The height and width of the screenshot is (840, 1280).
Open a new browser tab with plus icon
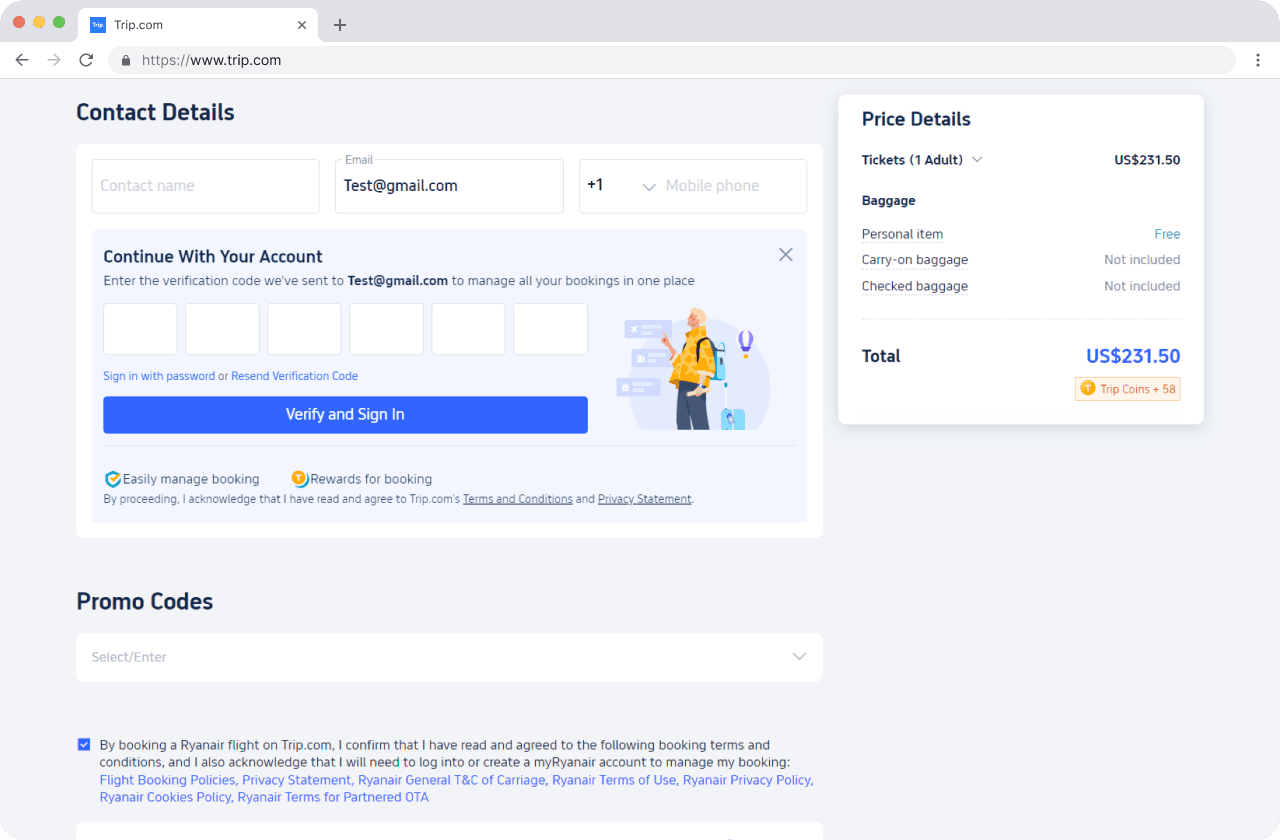coord(340,25)
